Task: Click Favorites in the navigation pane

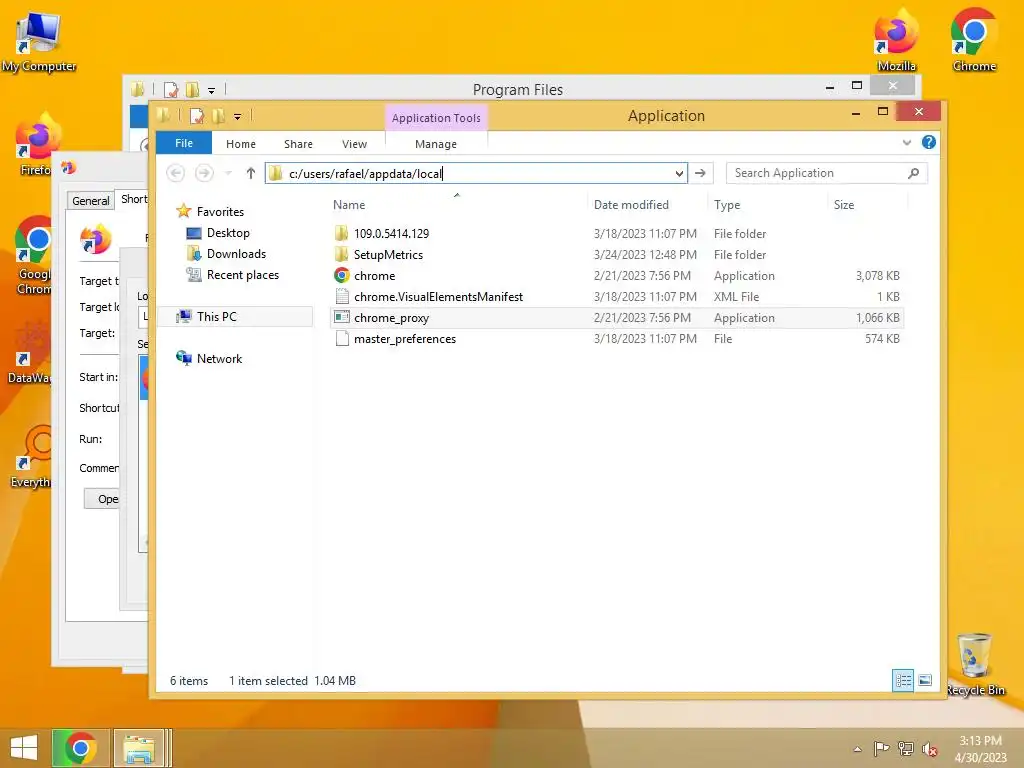Action: [220, 212]
